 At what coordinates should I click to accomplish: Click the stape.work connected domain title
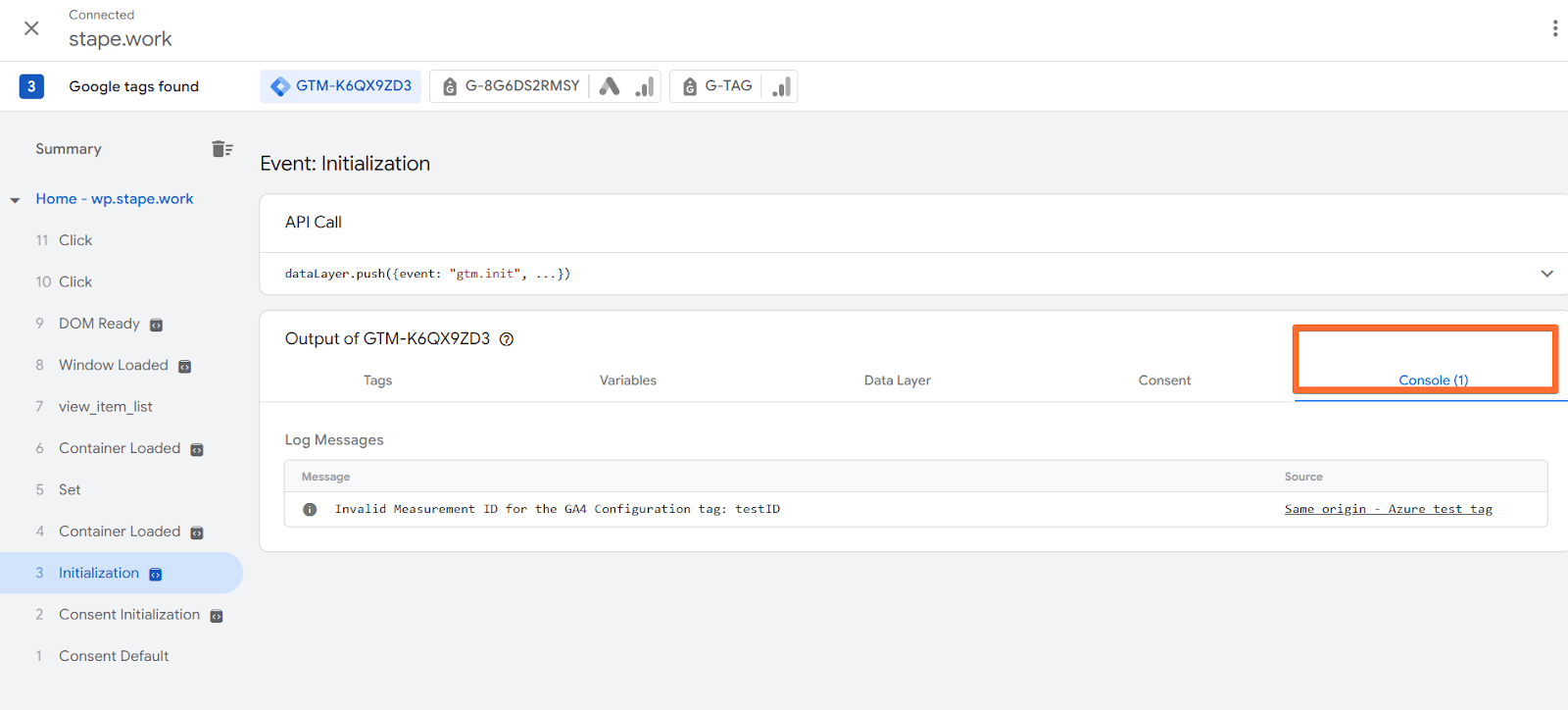coord(121,39)
